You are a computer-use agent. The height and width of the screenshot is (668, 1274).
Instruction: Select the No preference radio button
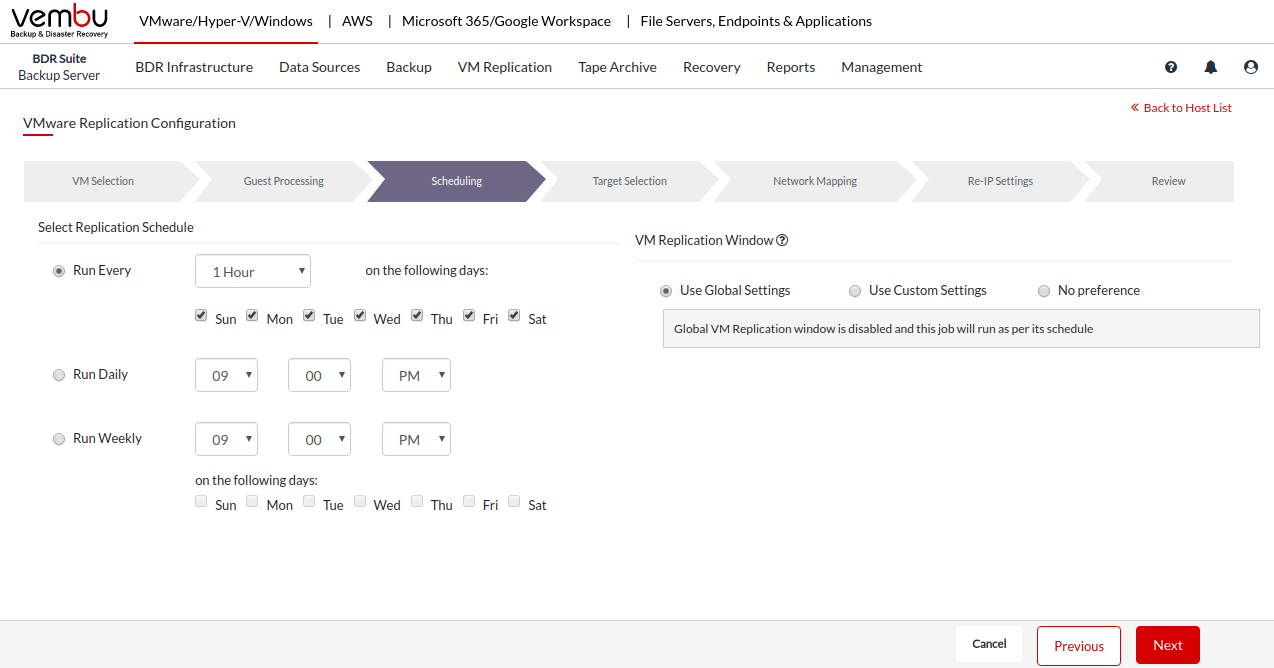(1044, 291)
